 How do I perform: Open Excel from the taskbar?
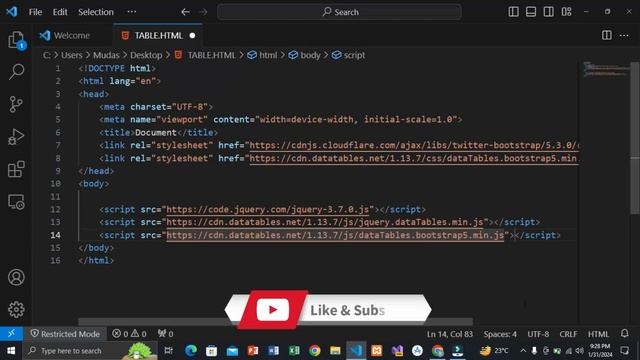(x=294, y=350)
